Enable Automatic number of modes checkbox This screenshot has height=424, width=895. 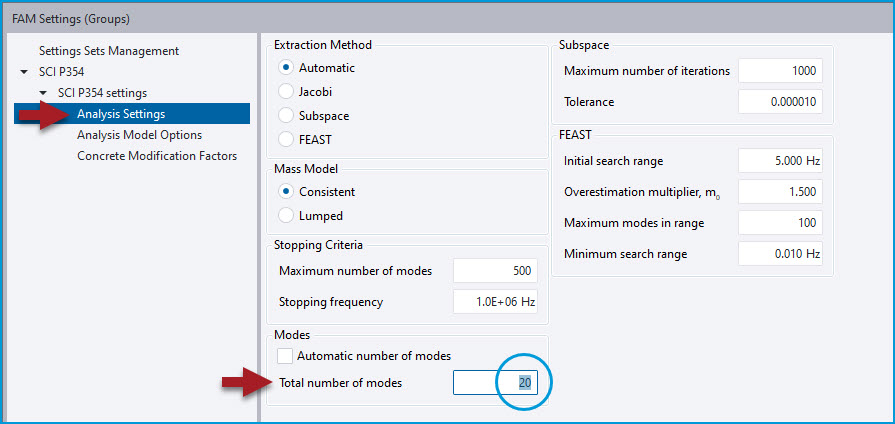click(x=286, y=356)
